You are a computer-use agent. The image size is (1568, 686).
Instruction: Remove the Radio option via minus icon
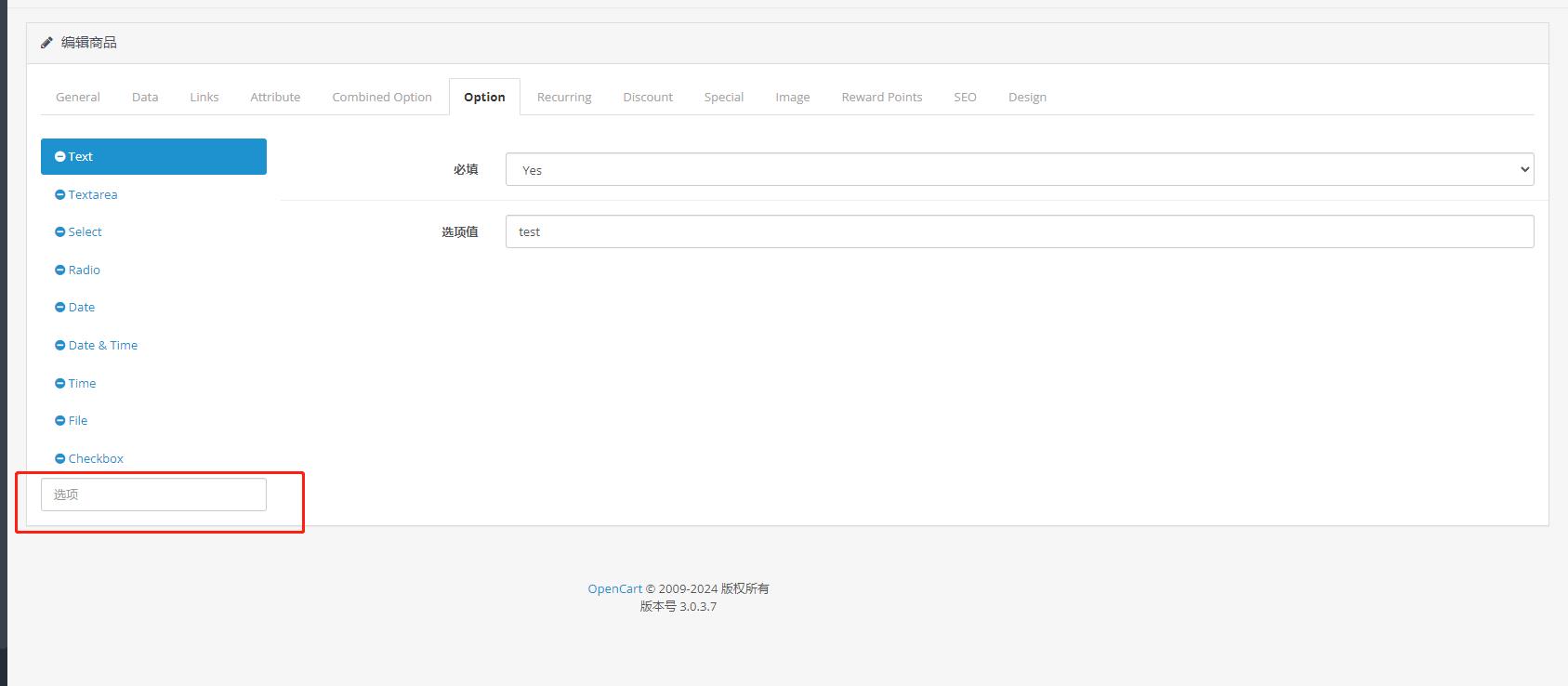click(x=60, y=270)
